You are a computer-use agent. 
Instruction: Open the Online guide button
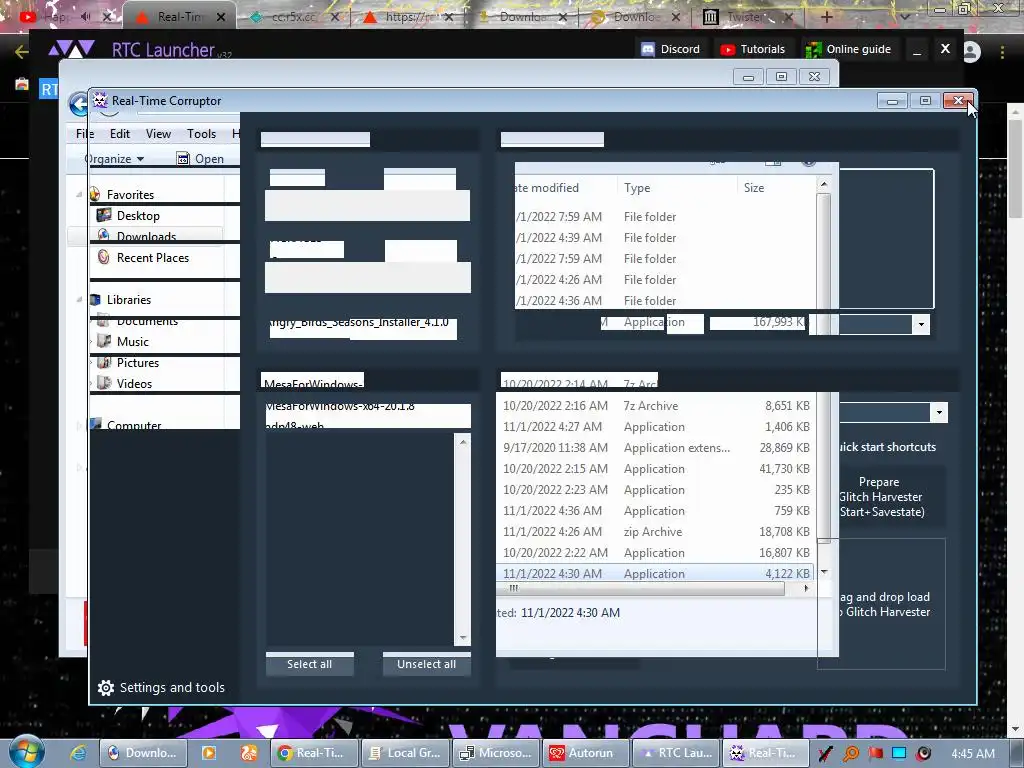[848, 49]
